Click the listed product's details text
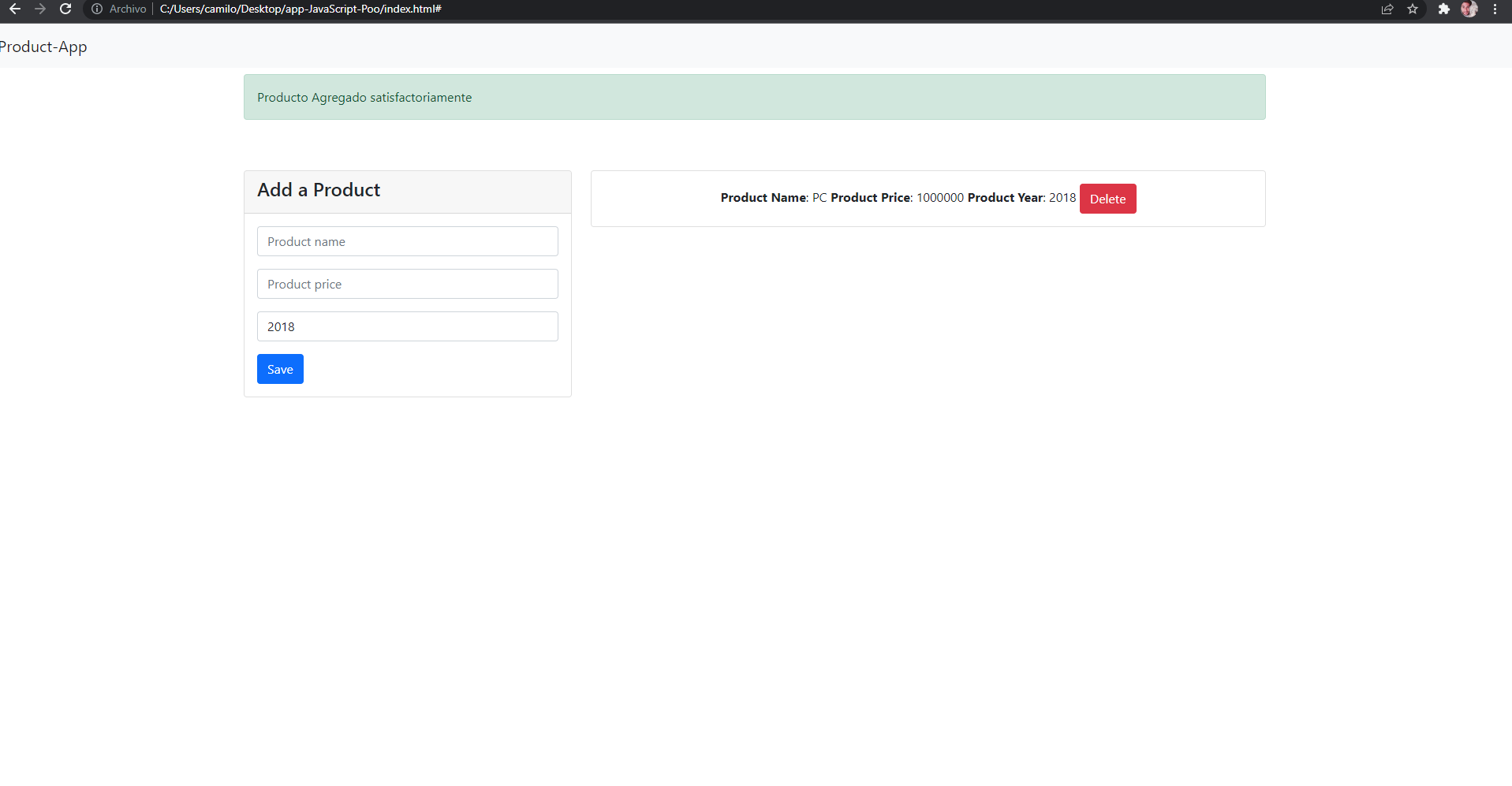Image resolution: width=1512 pixels, height=786 pixels. (898, 197)
